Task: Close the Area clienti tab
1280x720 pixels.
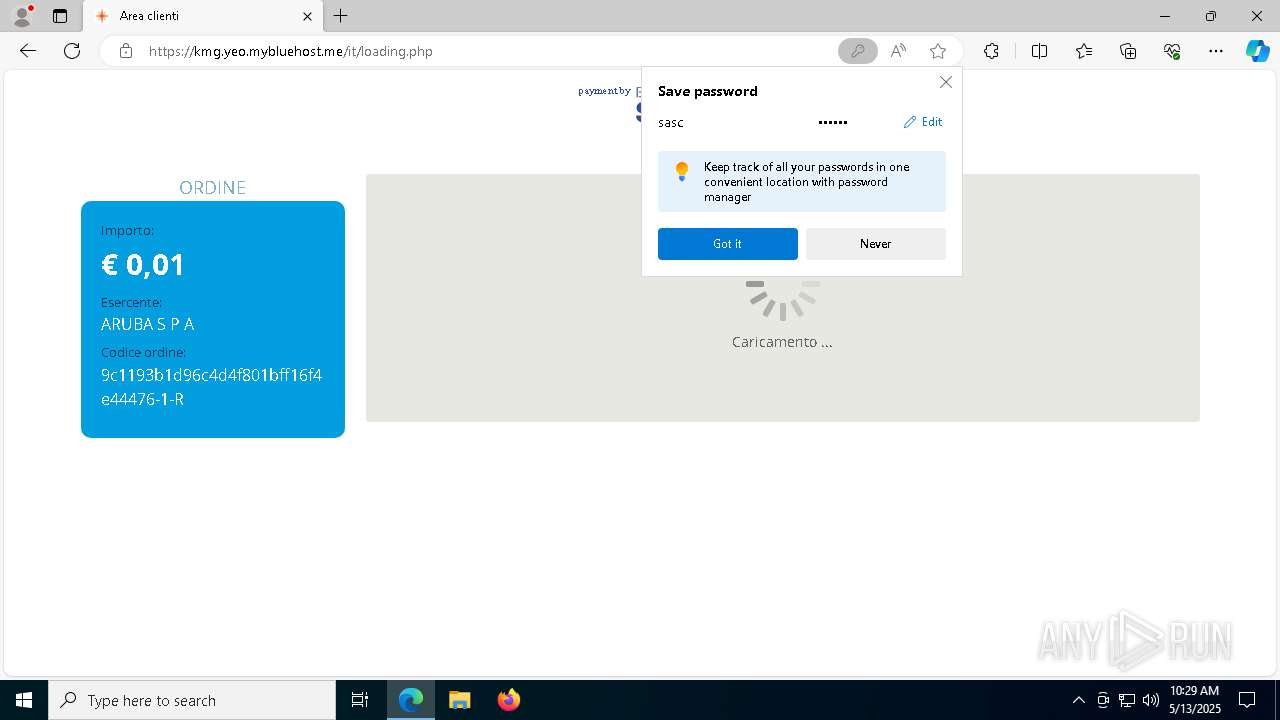Action: point(307,16)
